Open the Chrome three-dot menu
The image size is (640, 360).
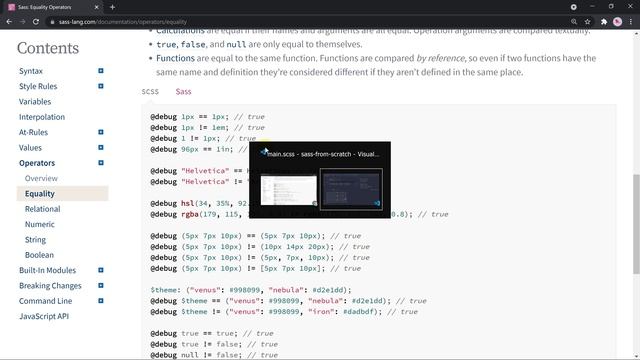[x=631, y=22]
